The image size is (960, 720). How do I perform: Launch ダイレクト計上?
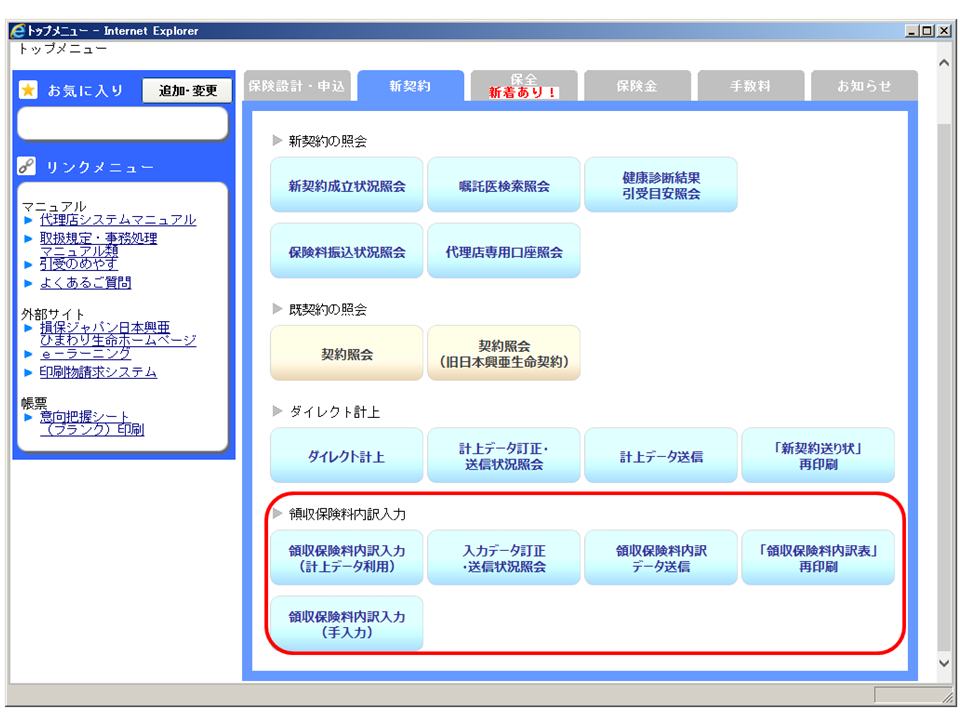(x=347, y=457)
